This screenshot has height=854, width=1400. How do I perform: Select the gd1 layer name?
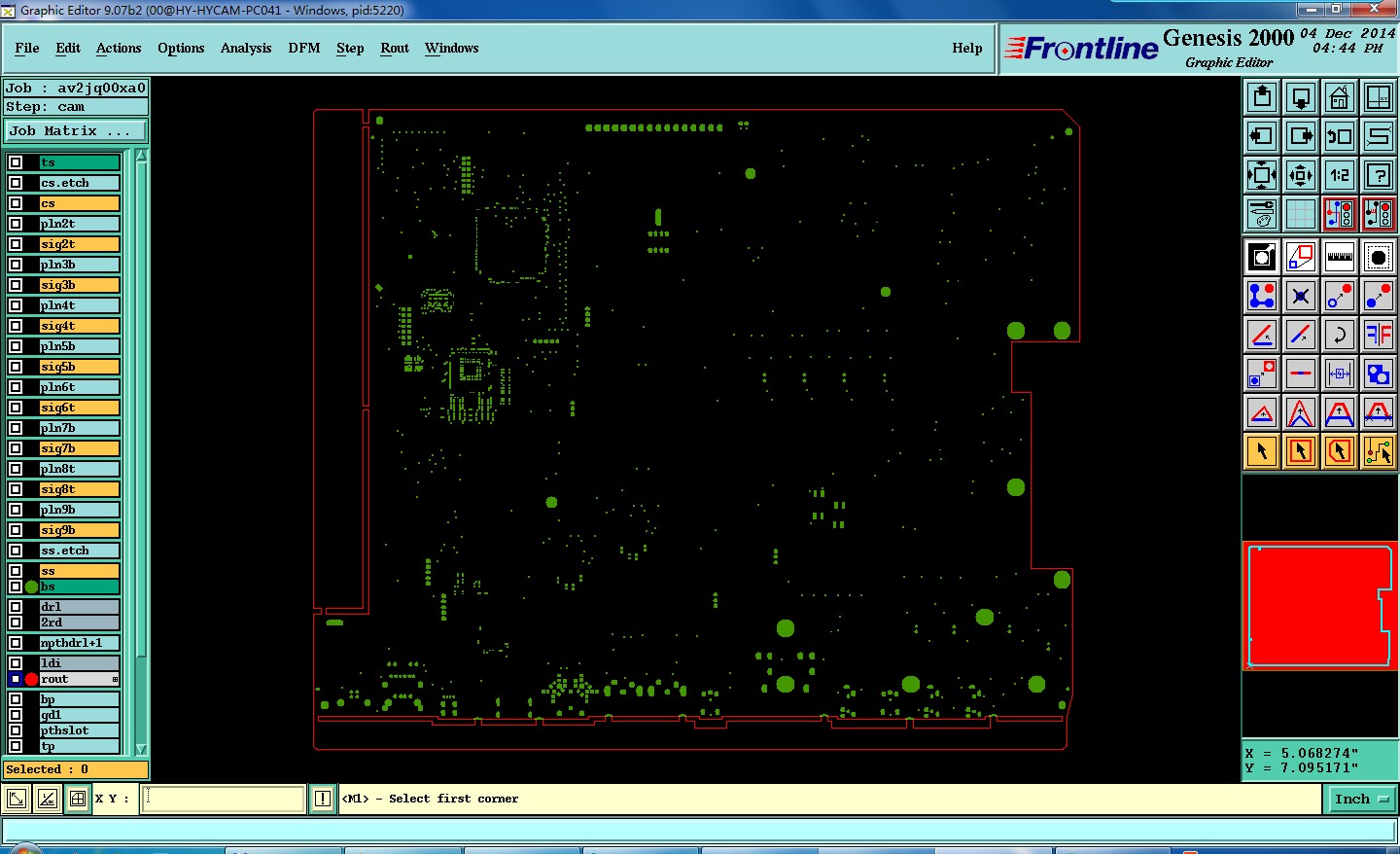80,715
